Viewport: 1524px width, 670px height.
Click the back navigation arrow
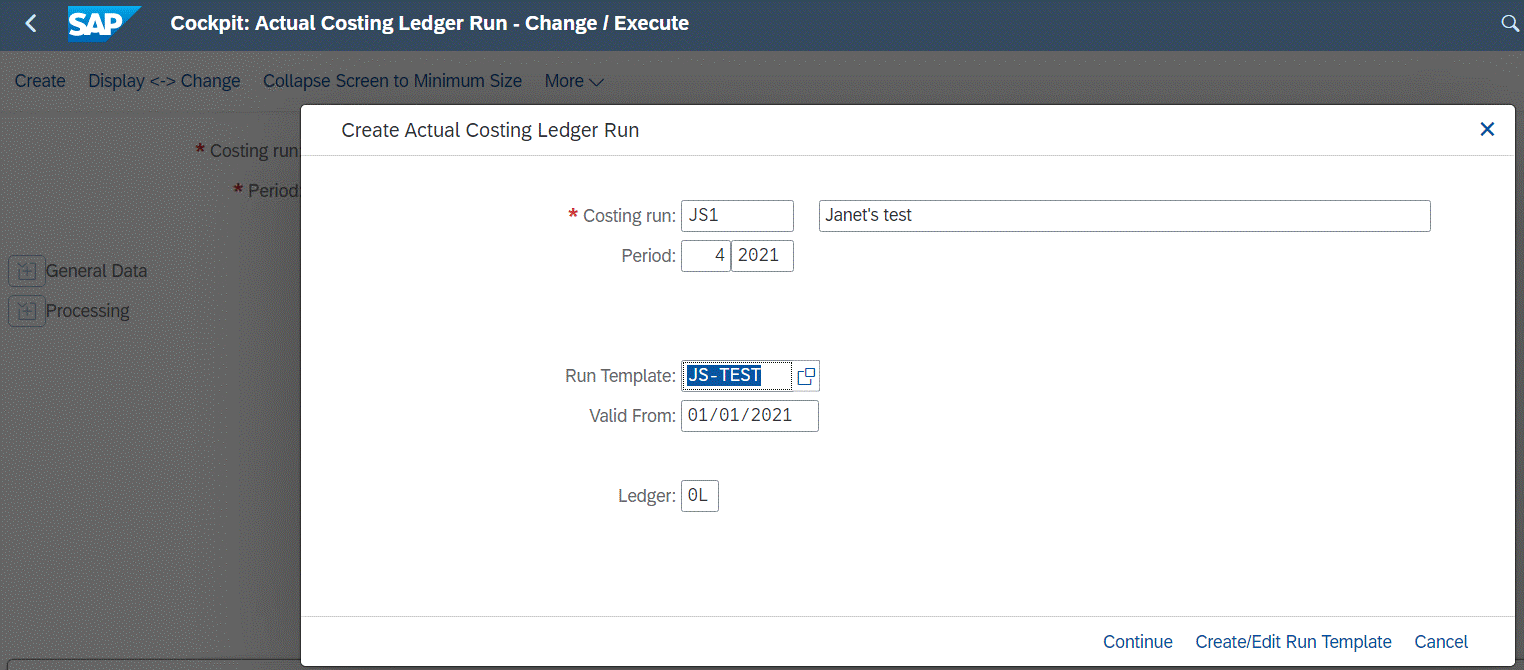click(x=28, y=22)
